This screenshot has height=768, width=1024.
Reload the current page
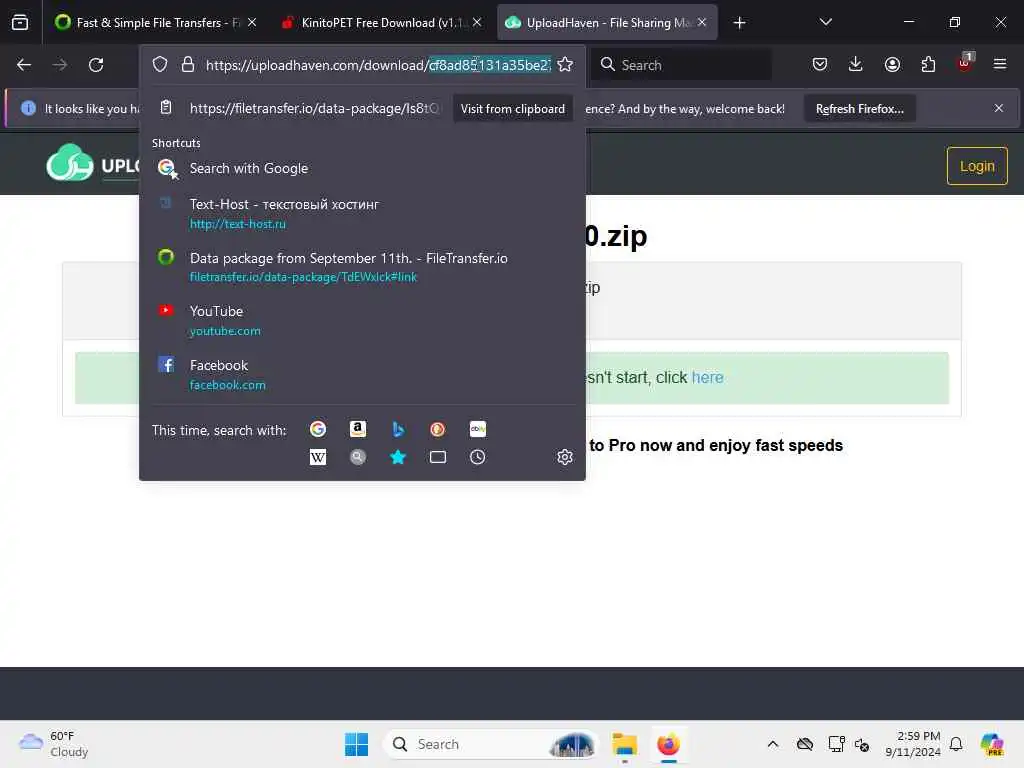click(96, 65)
